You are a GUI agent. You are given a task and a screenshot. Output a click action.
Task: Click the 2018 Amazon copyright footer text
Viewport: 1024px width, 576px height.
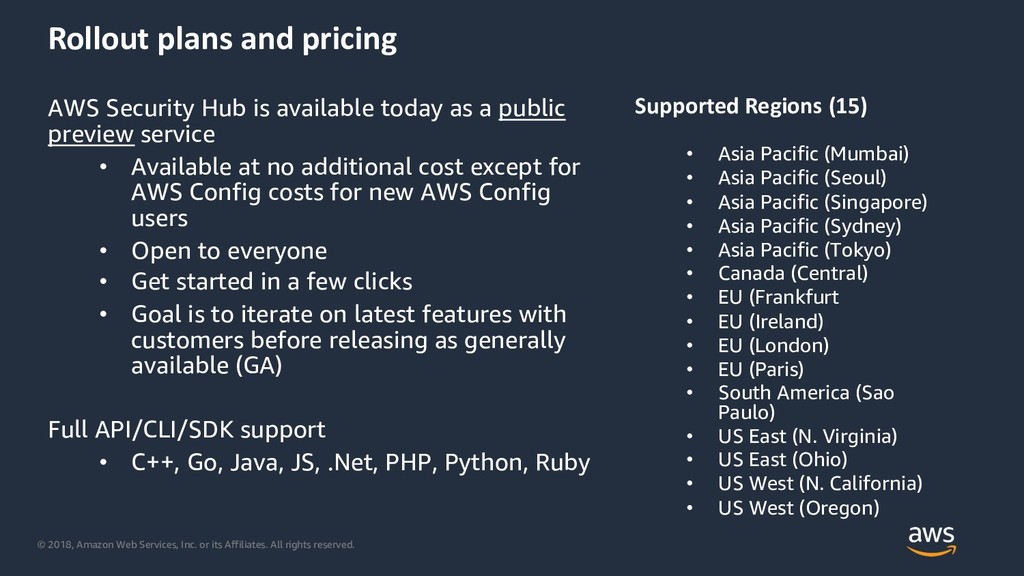pos(196,545)
